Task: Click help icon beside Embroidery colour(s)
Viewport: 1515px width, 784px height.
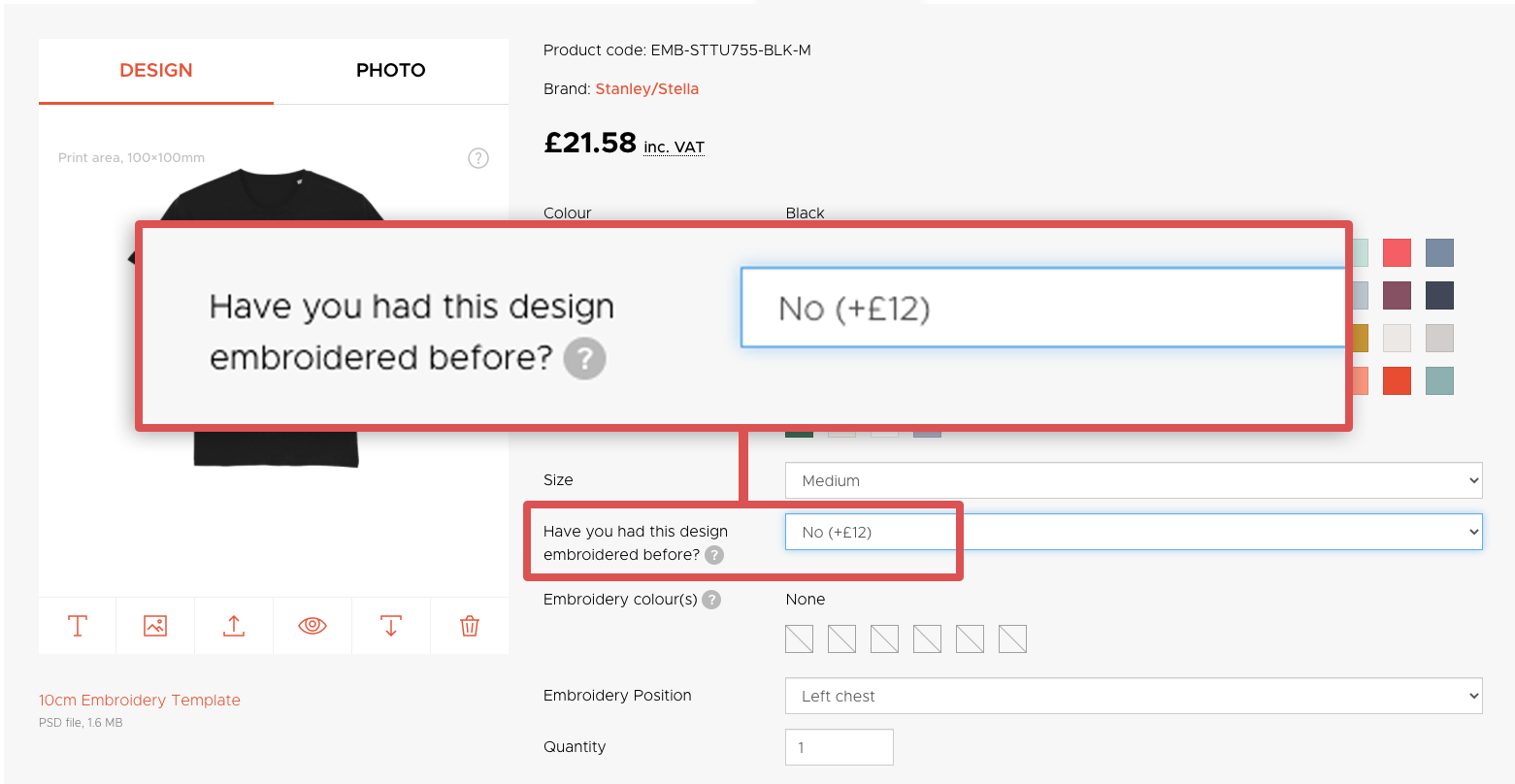Action: point(711,600)
